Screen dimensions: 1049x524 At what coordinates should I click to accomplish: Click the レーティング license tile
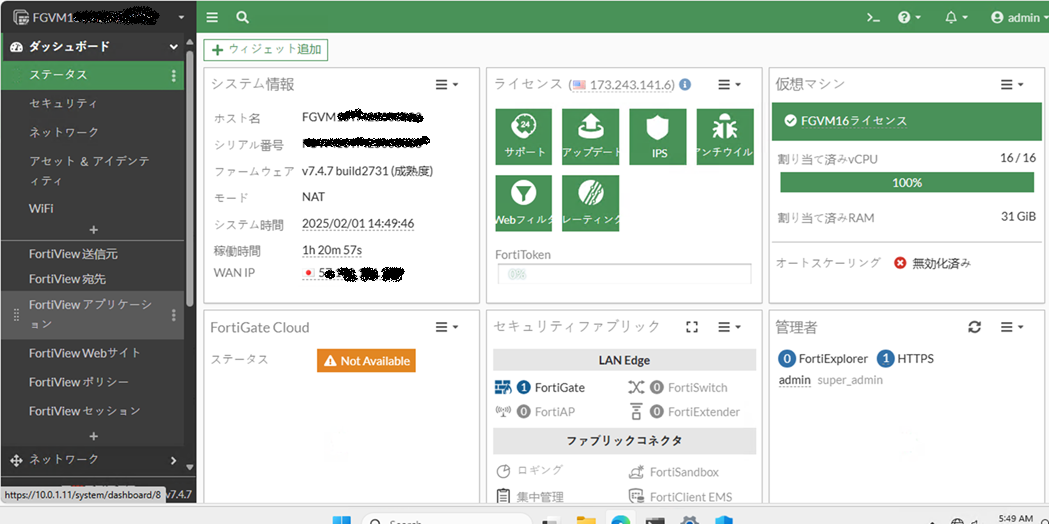591,203
